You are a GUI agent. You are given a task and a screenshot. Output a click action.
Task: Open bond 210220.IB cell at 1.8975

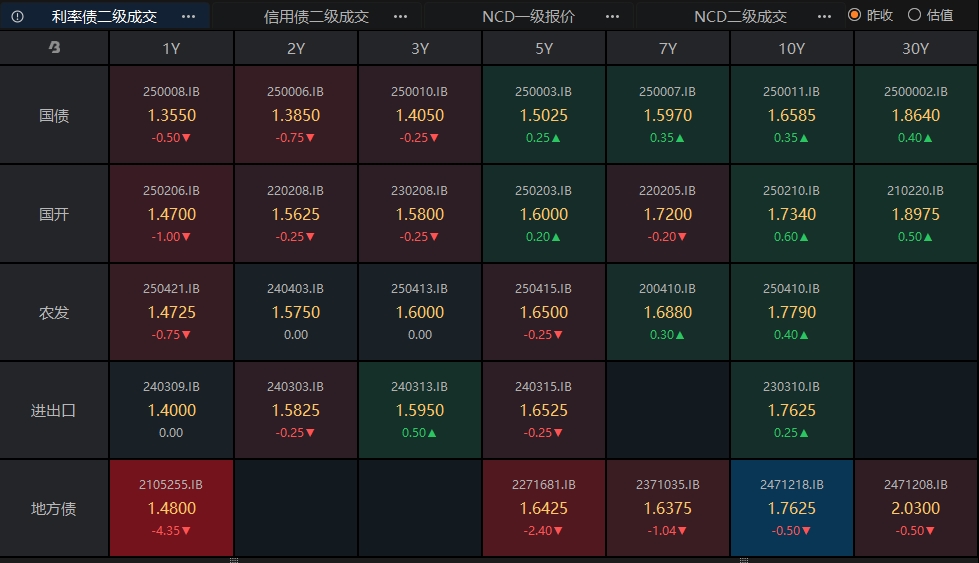pyautogui.click(x=915, y=213)
